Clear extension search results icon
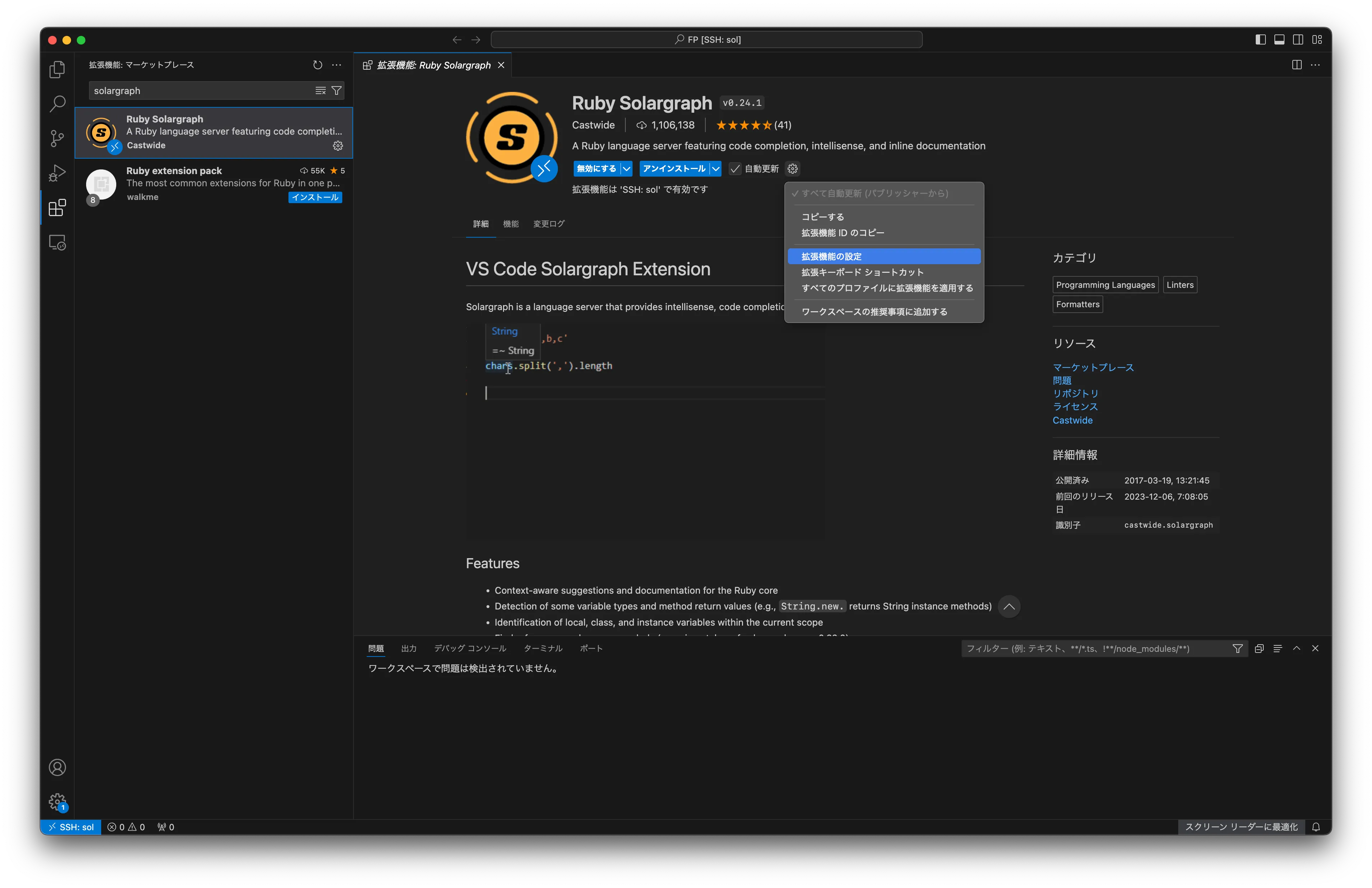1372x888 pixels. 320,90
